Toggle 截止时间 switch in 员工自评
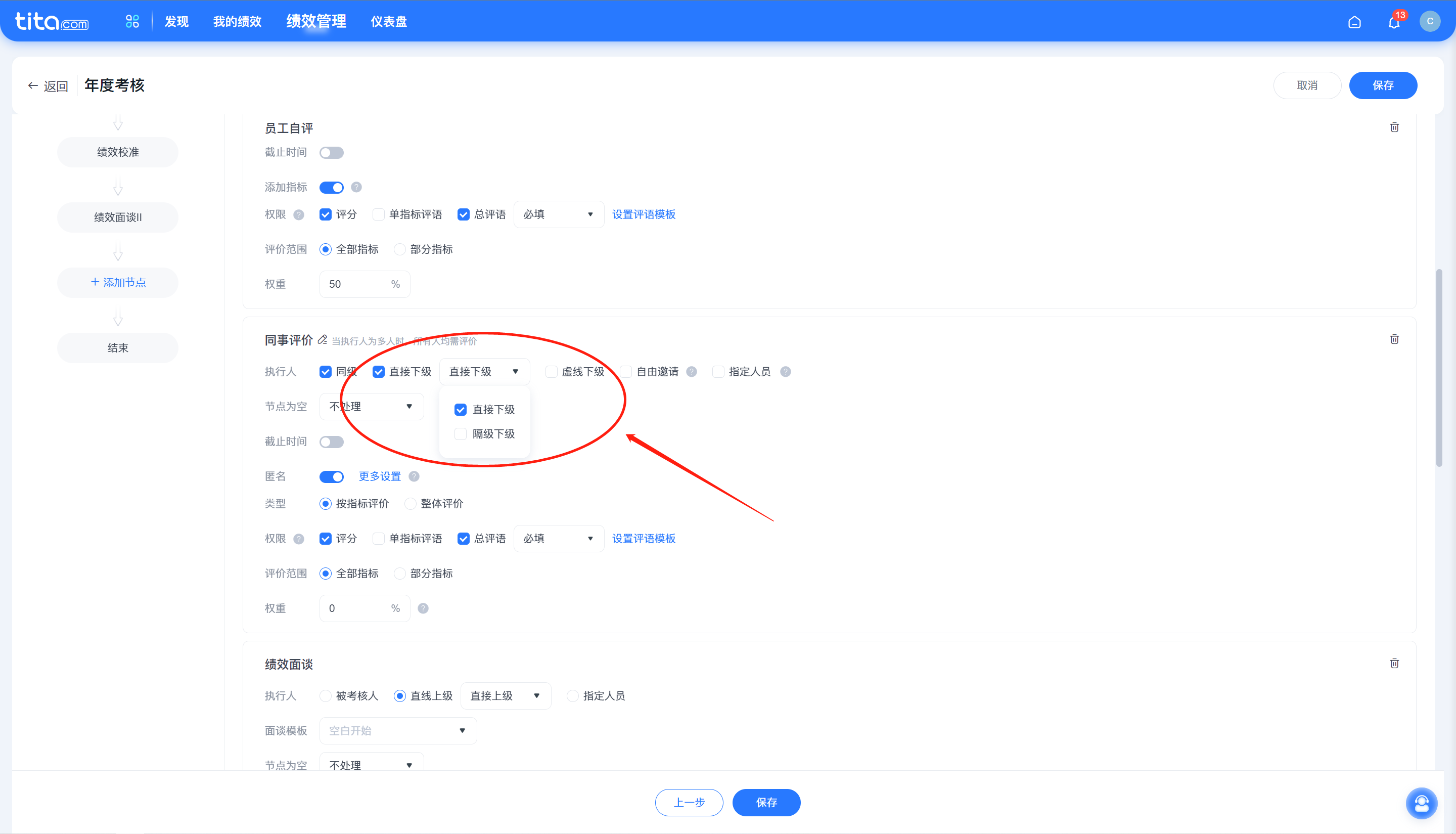The width and height of the screenshot is (1456, 834). 332,153
